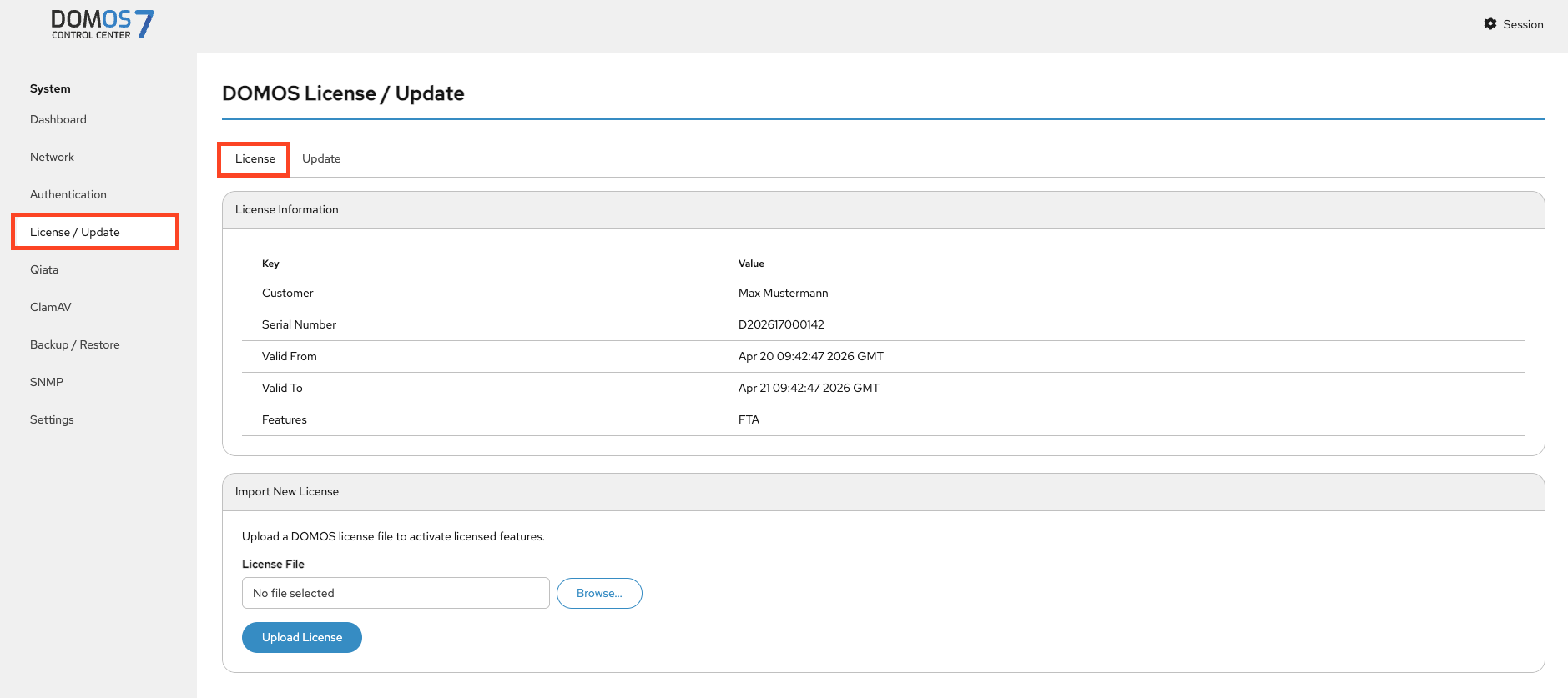Click the No file selected field
This screenshot has width=1568, height=698.
(x=396, y=593)
